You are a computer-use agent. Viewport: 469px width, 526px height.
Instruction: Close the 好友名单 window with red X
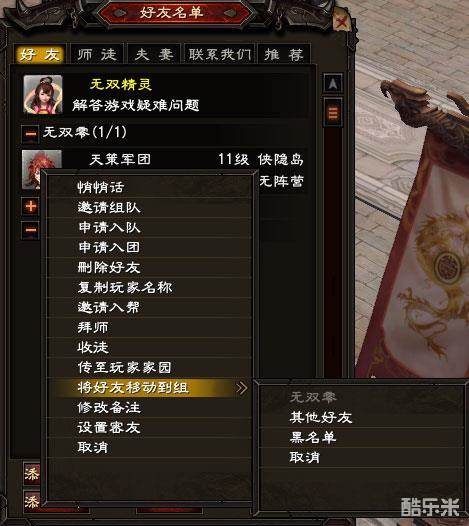click(342, 22)
